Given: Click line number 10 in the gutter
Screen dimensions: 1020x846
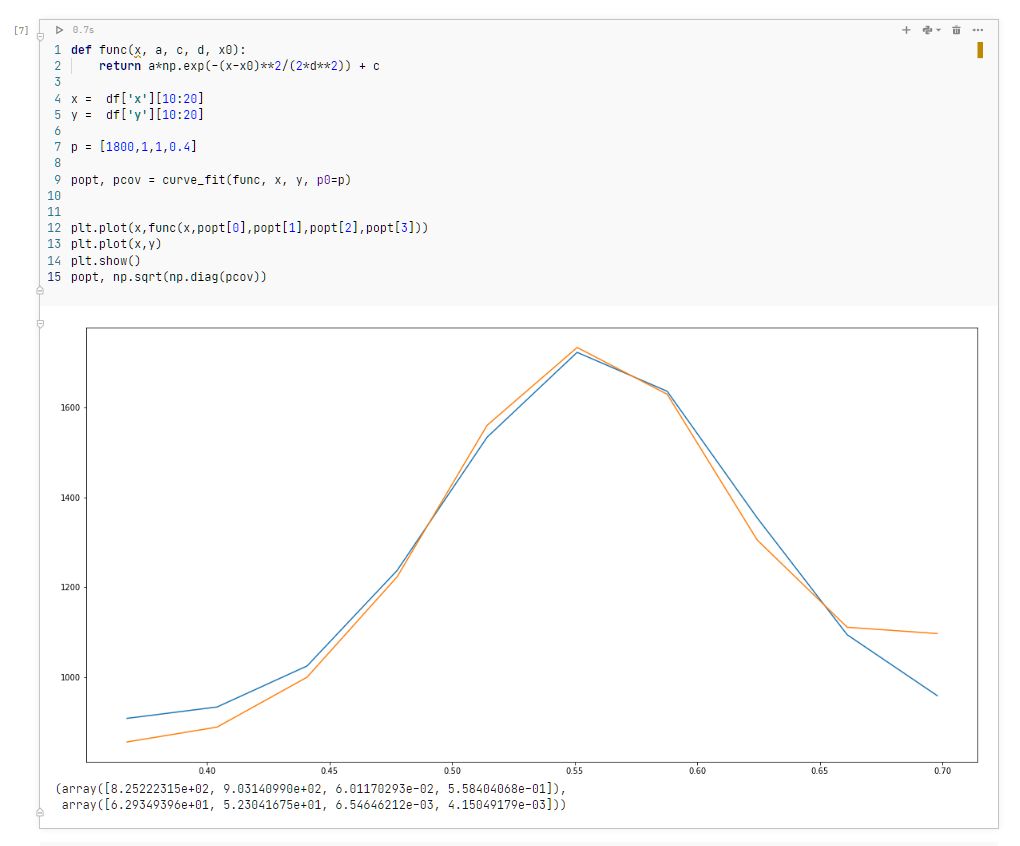Looking at the screenshot, I should point(54,196).
